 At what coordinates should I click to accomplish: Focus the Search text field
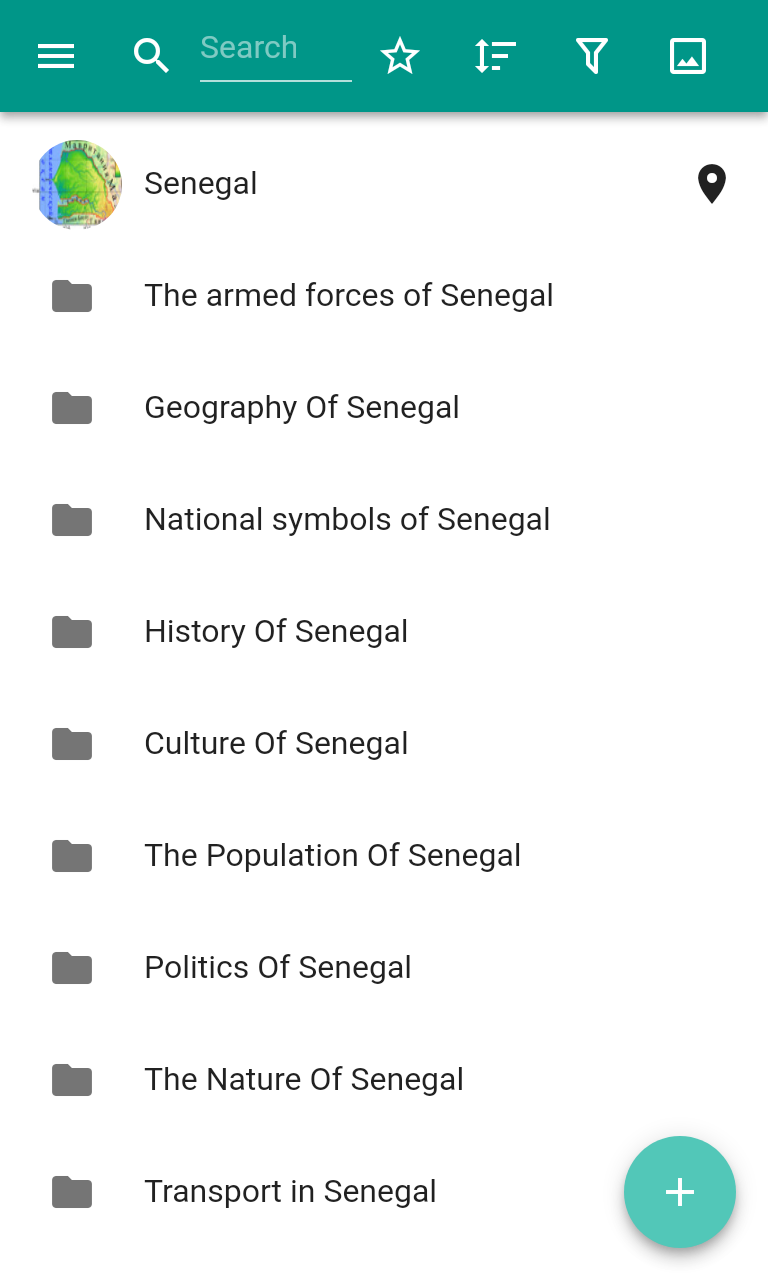click(275, 49)
